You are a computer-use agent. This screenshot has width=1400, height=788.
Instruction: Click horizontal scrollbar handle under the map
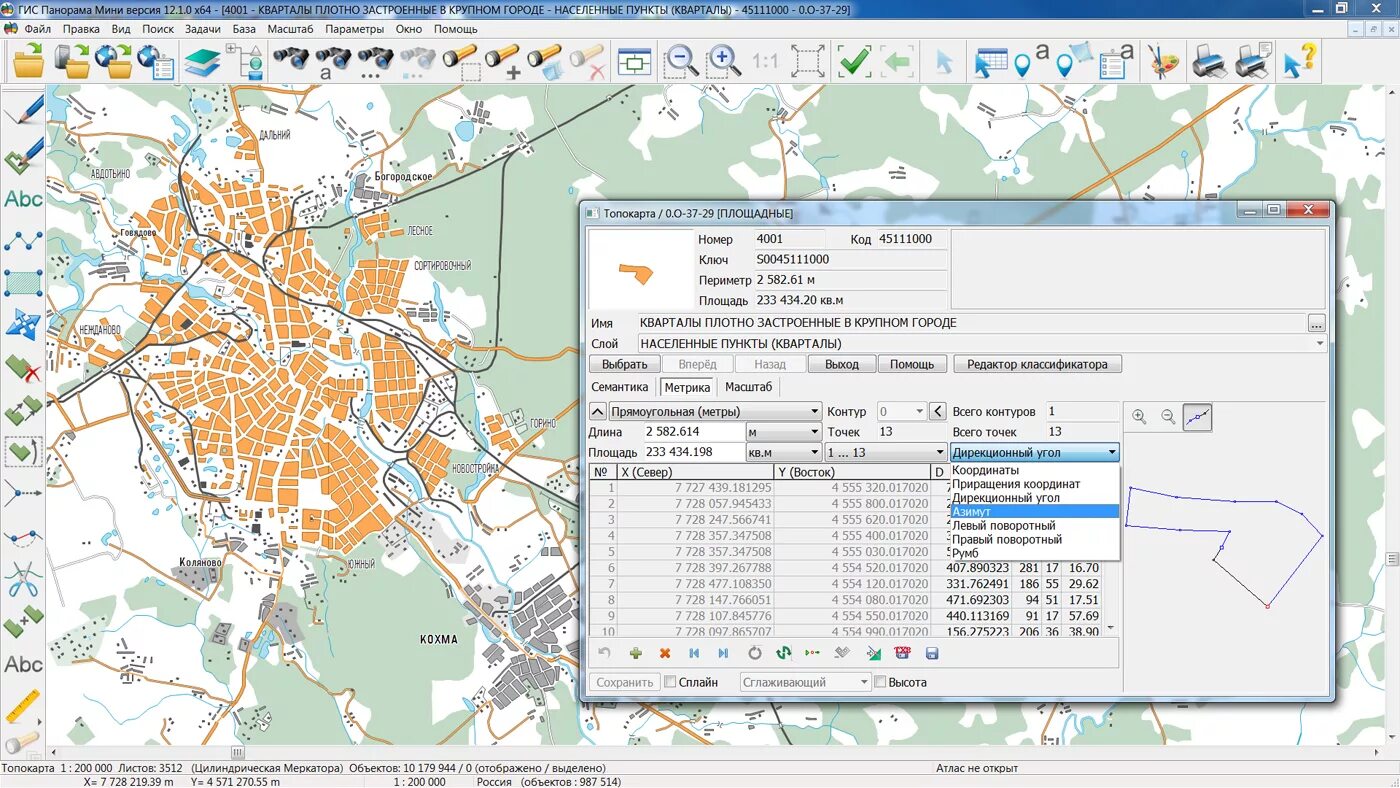tap(238, 752)
